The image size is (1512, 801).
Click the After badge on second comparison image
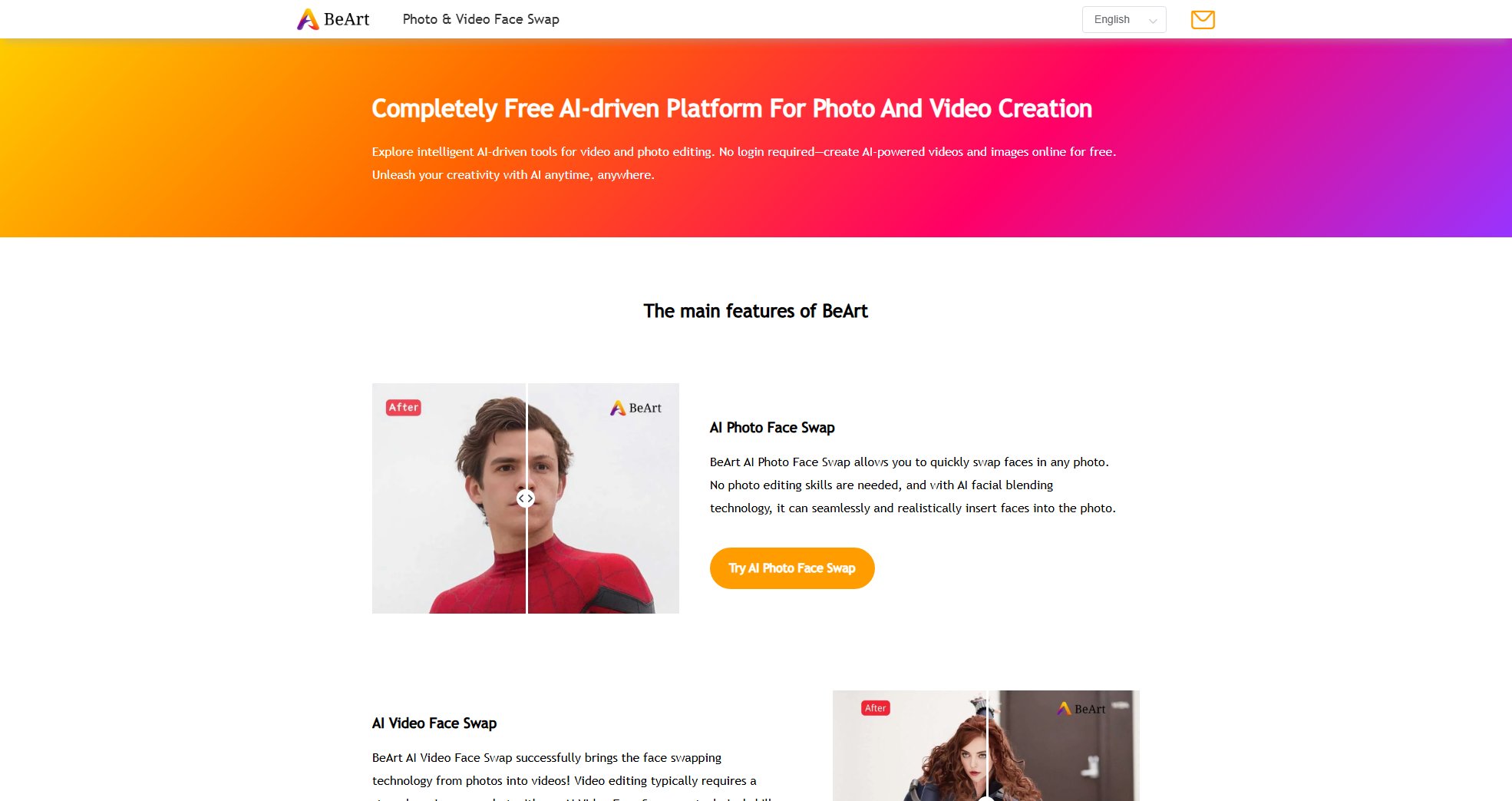(x=876, y=708)
